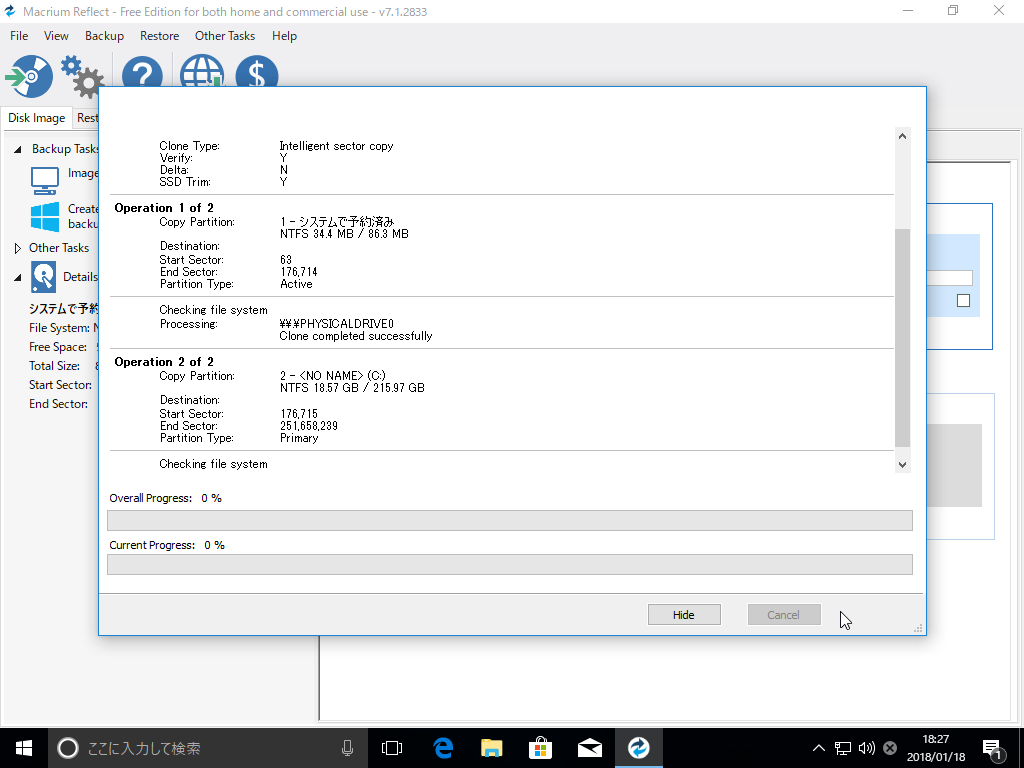The image size is (1024, 768).
Task: Click Macrium Reflect taskbar icon
Action: 639,748
